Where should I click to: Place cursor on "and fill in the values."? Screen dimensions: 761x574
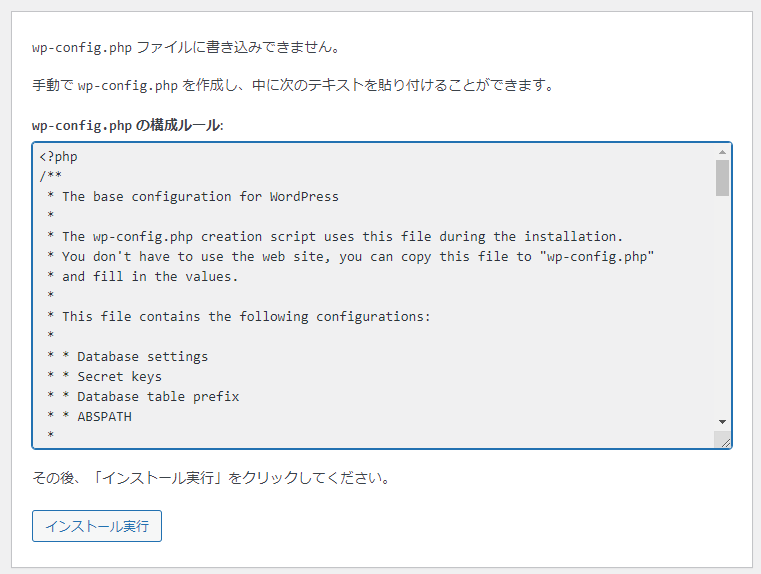150,277
